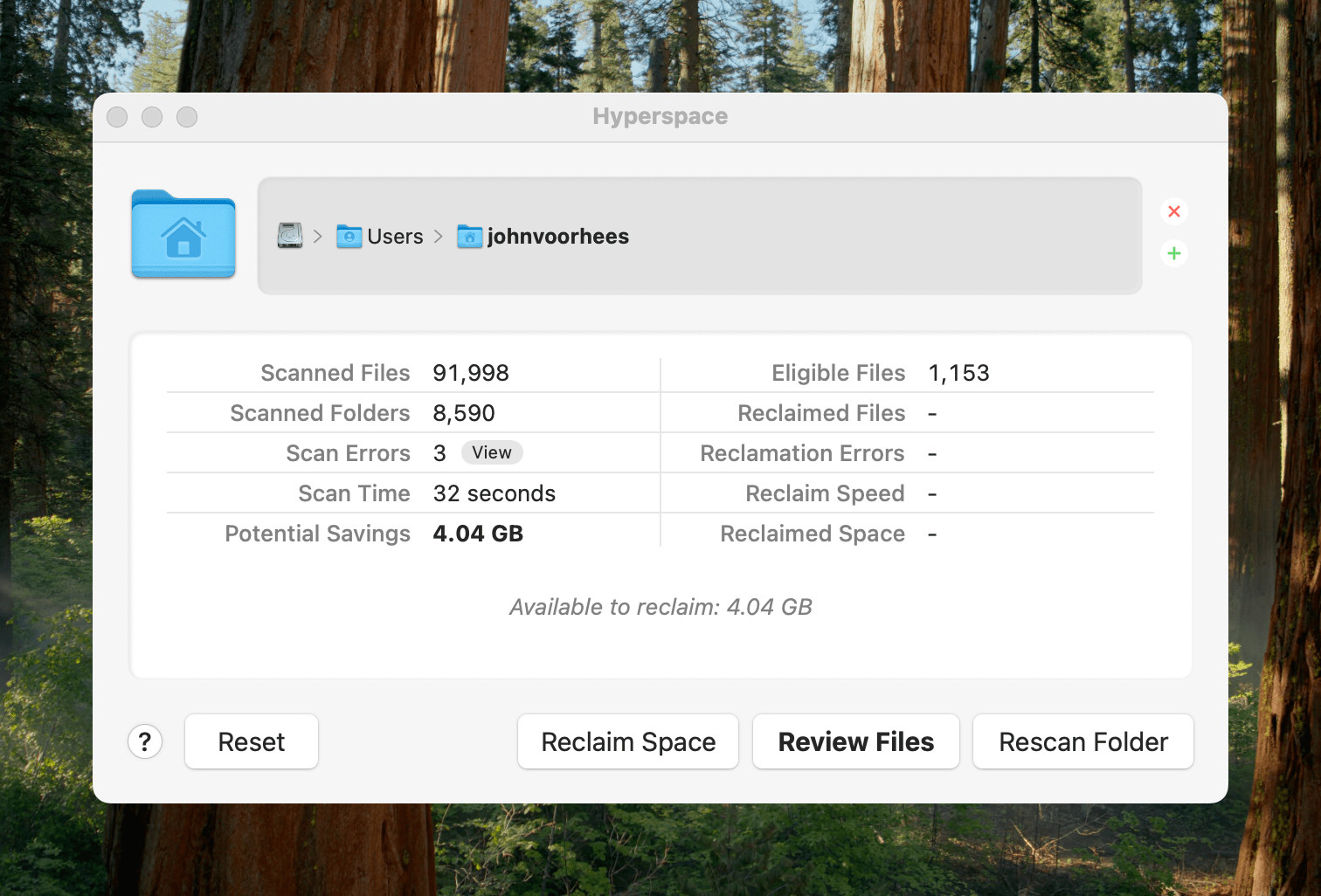Click the Hyperspace window title
The width and height of the screenshot is (1321, 896).
(660, 115)
